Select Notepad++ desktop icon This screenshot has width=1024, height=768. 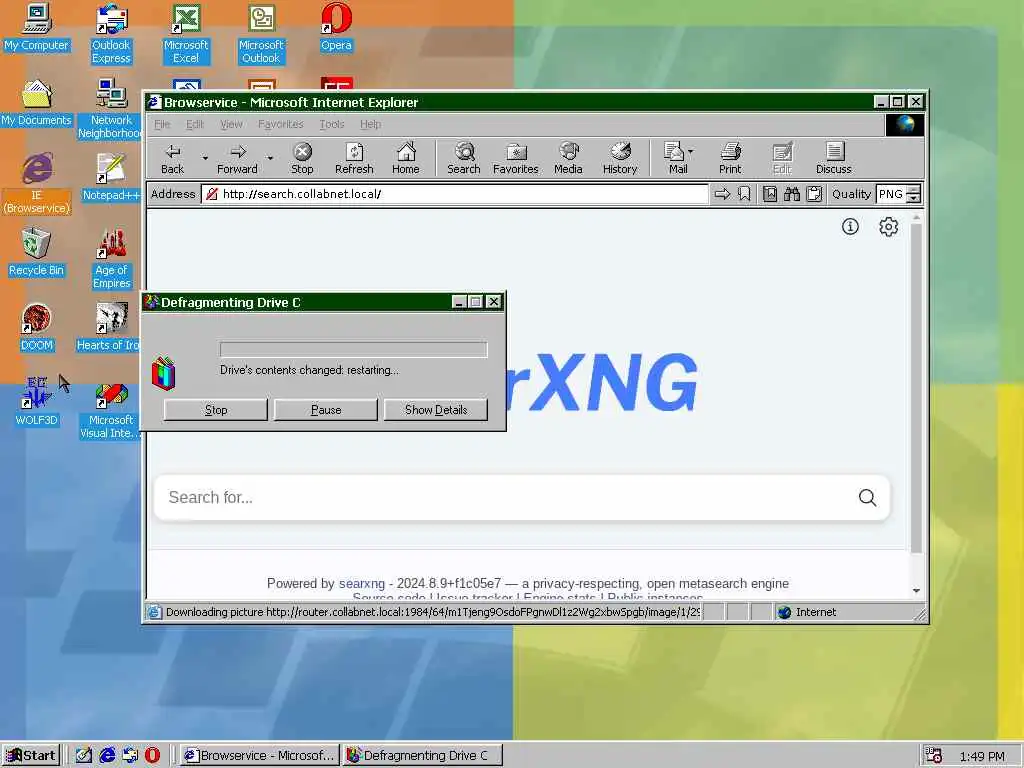pyautogui.click(x=111, y=177)
